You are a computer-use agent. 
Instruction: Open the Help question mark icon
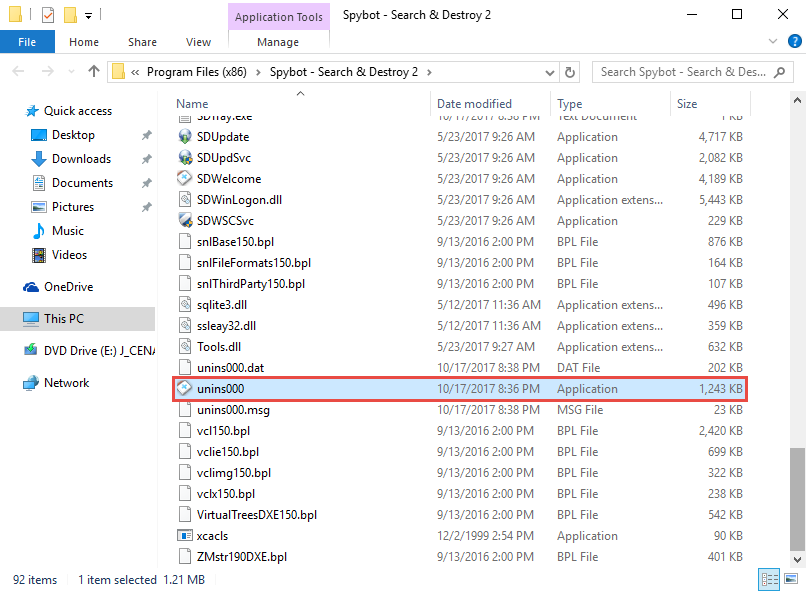click(795, 41)
